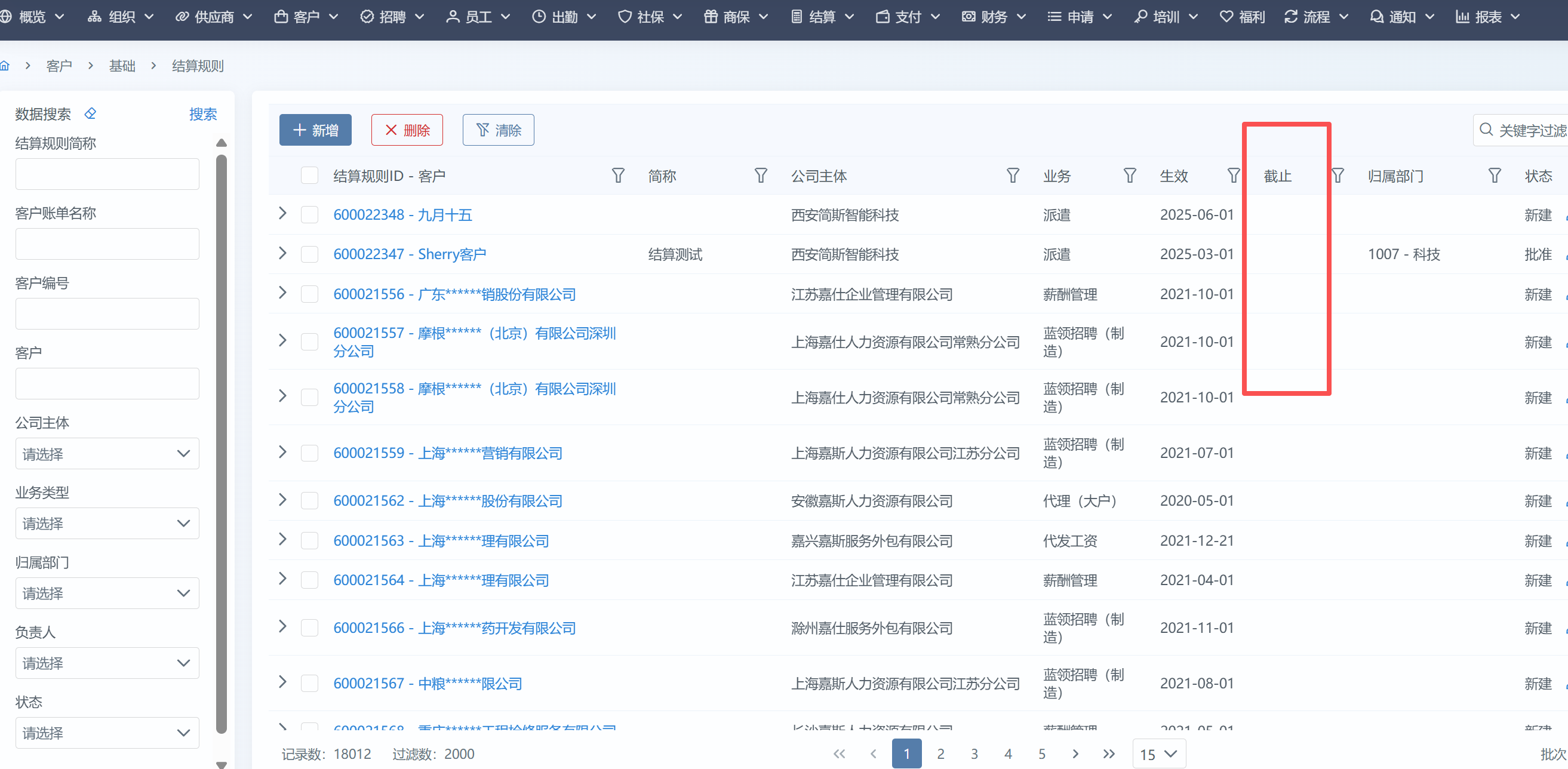The image size is (1568, 769).
Task: Click next page arrow in pagination
Action: (x=1075, y=754)
